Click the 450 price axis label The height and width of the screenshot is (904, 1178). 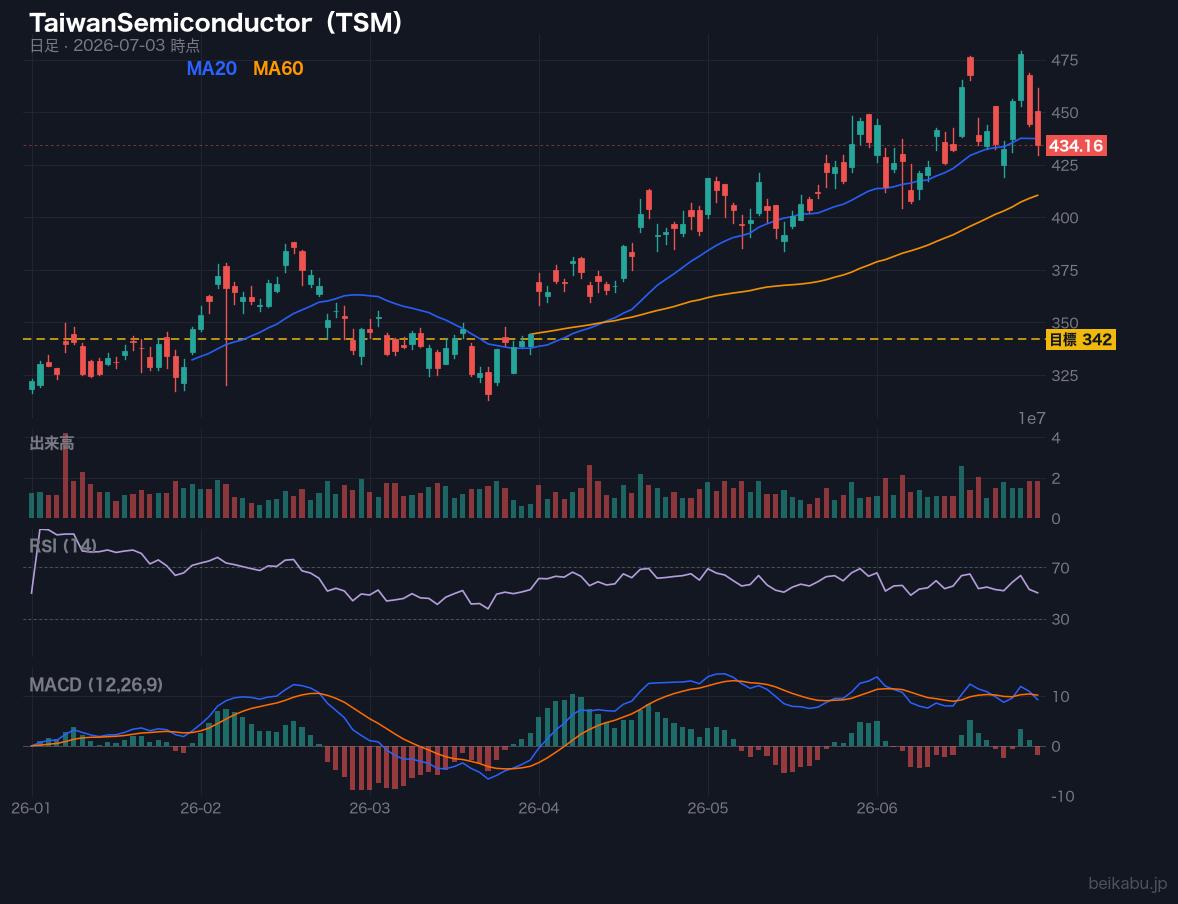(1065, 113)
